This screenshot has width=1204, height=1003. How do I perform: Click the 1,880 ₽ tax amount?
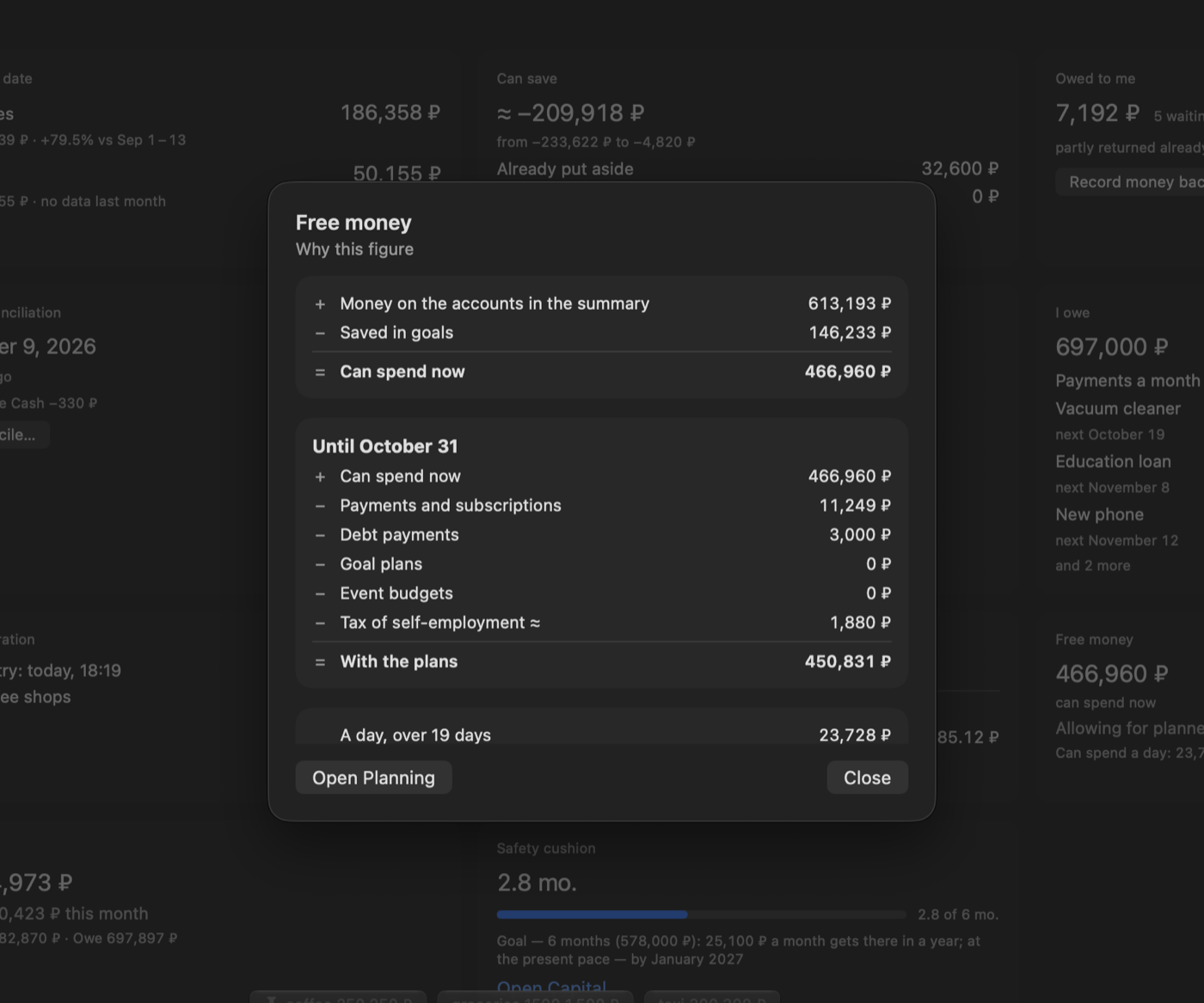coord(860,623)
